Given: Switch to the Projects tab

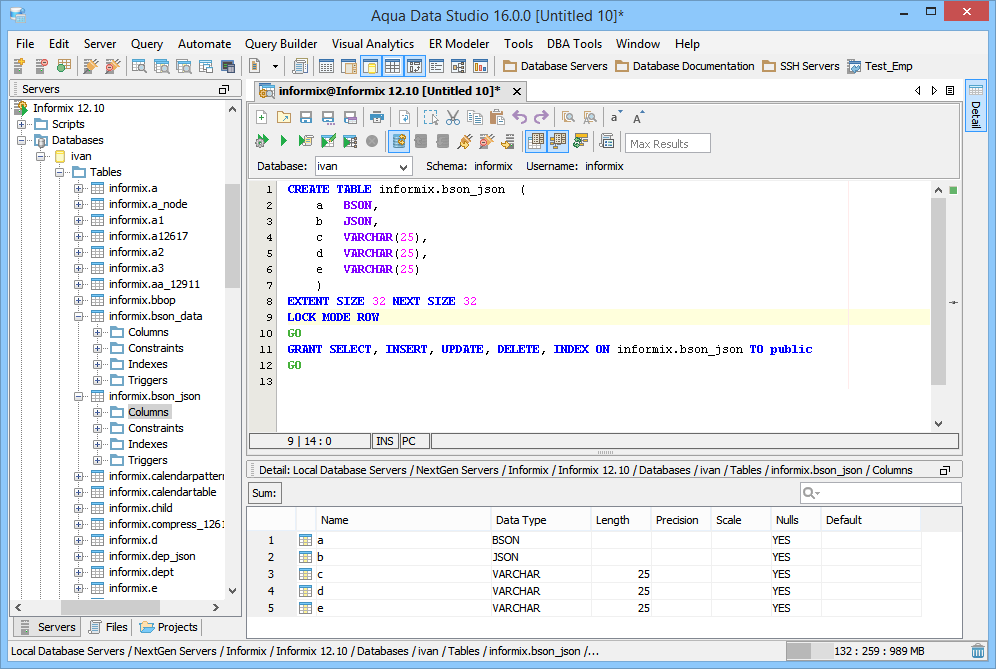Looking at the screenshot, I should [169, 627].
